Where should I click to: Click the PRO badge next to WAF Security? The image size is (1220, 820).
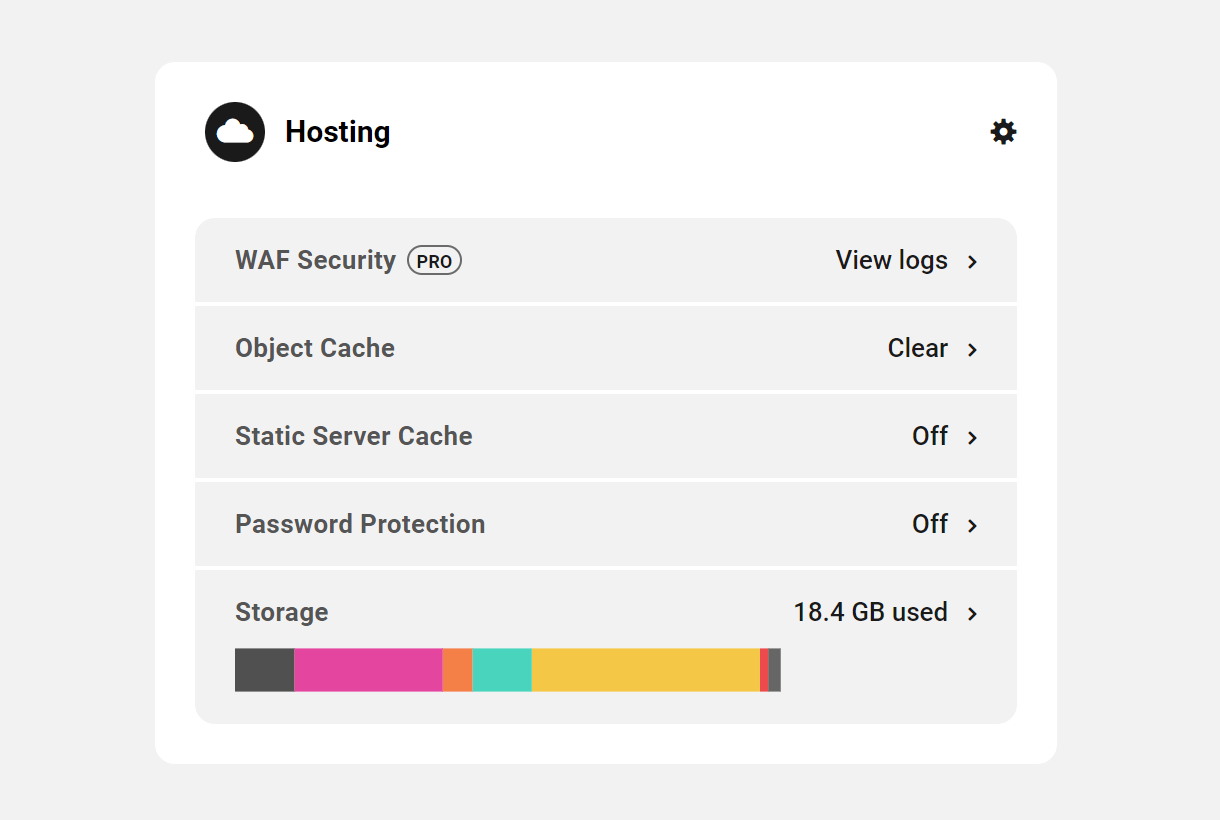[434, 260]
